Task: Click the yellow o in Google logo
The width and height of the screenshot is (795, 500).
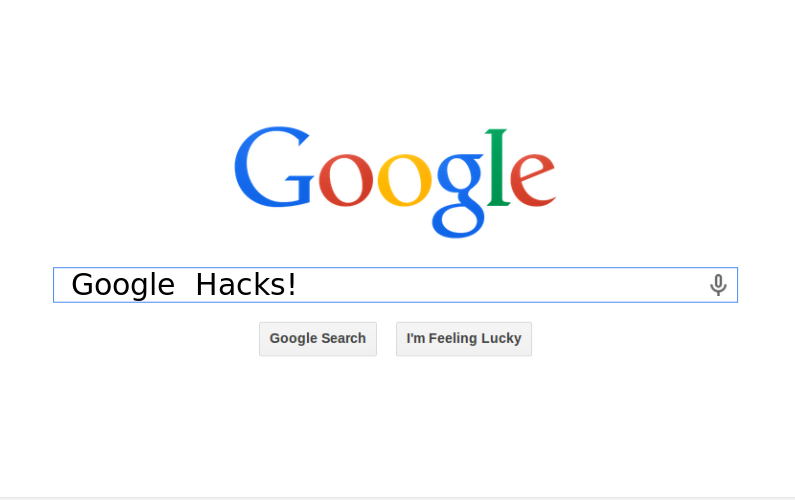Action: [405, 180]
